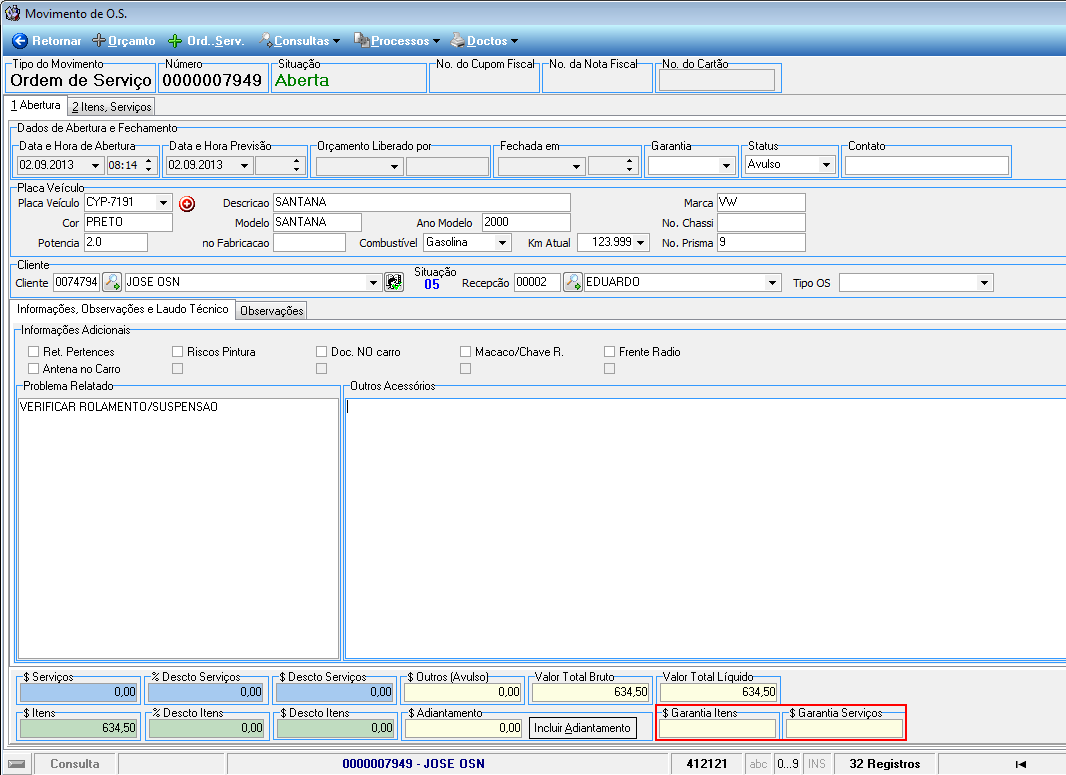The image size is (1066, 775).
Task: Open the Fechada em date dropdown
Action: 577,167
